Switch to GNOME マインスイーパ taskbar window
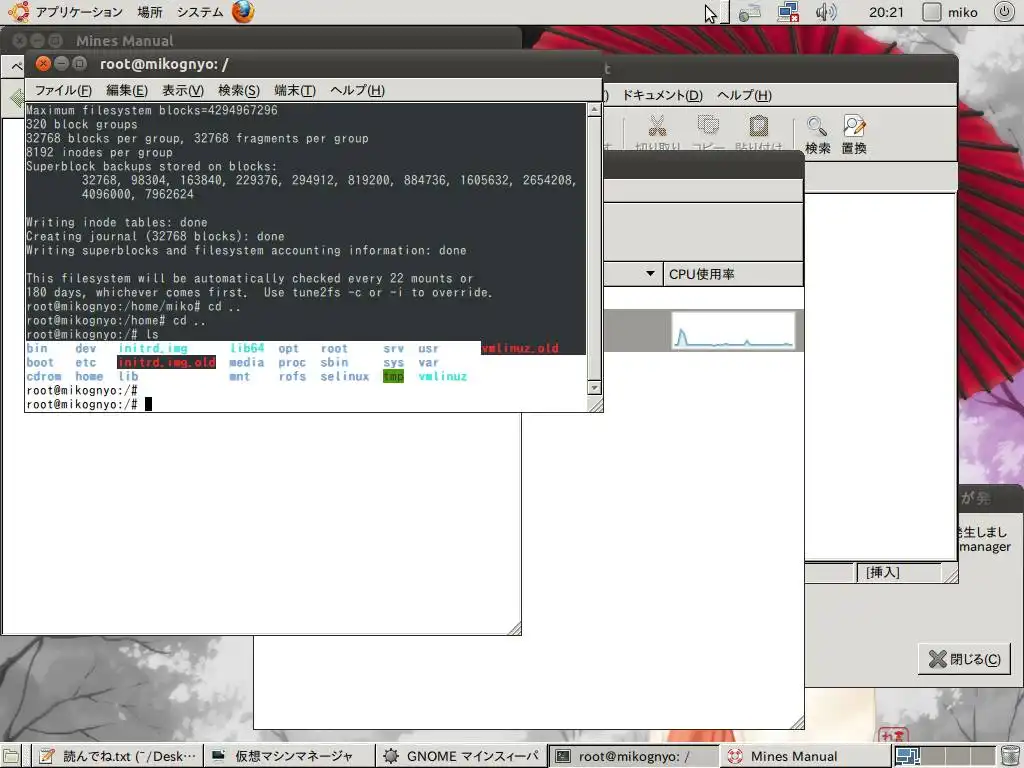Image resolution: width=1024 pixels, height=768 pixels. 462,756
